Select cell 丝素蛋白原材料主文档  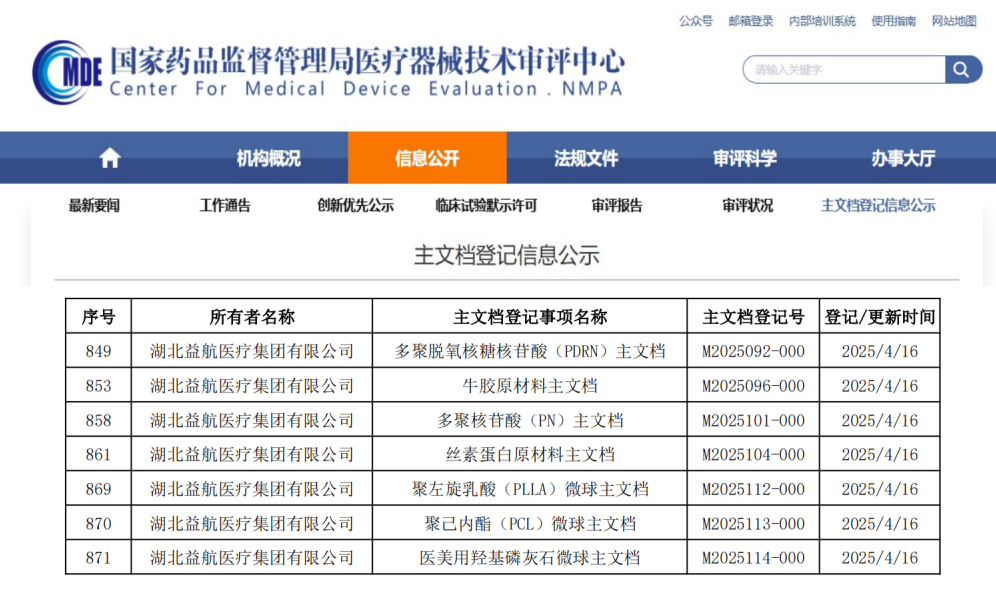(530, 454)
